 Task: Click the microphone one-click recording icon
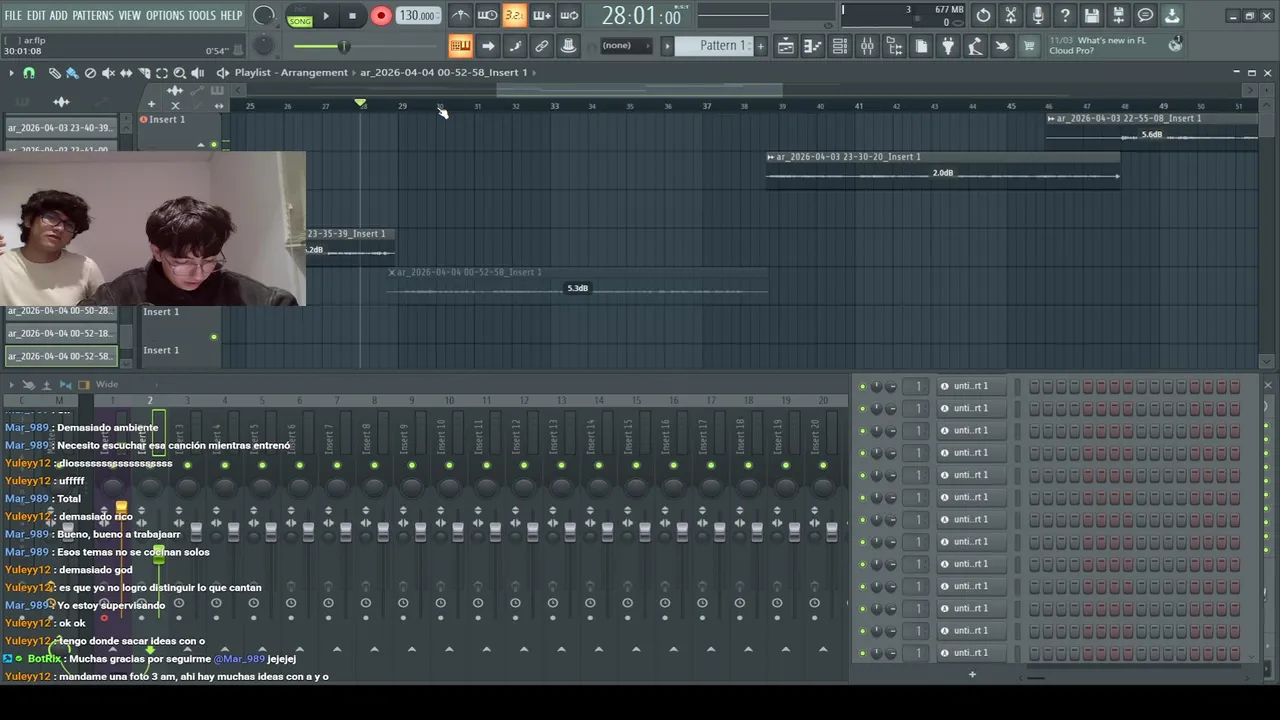[1038, 15]
